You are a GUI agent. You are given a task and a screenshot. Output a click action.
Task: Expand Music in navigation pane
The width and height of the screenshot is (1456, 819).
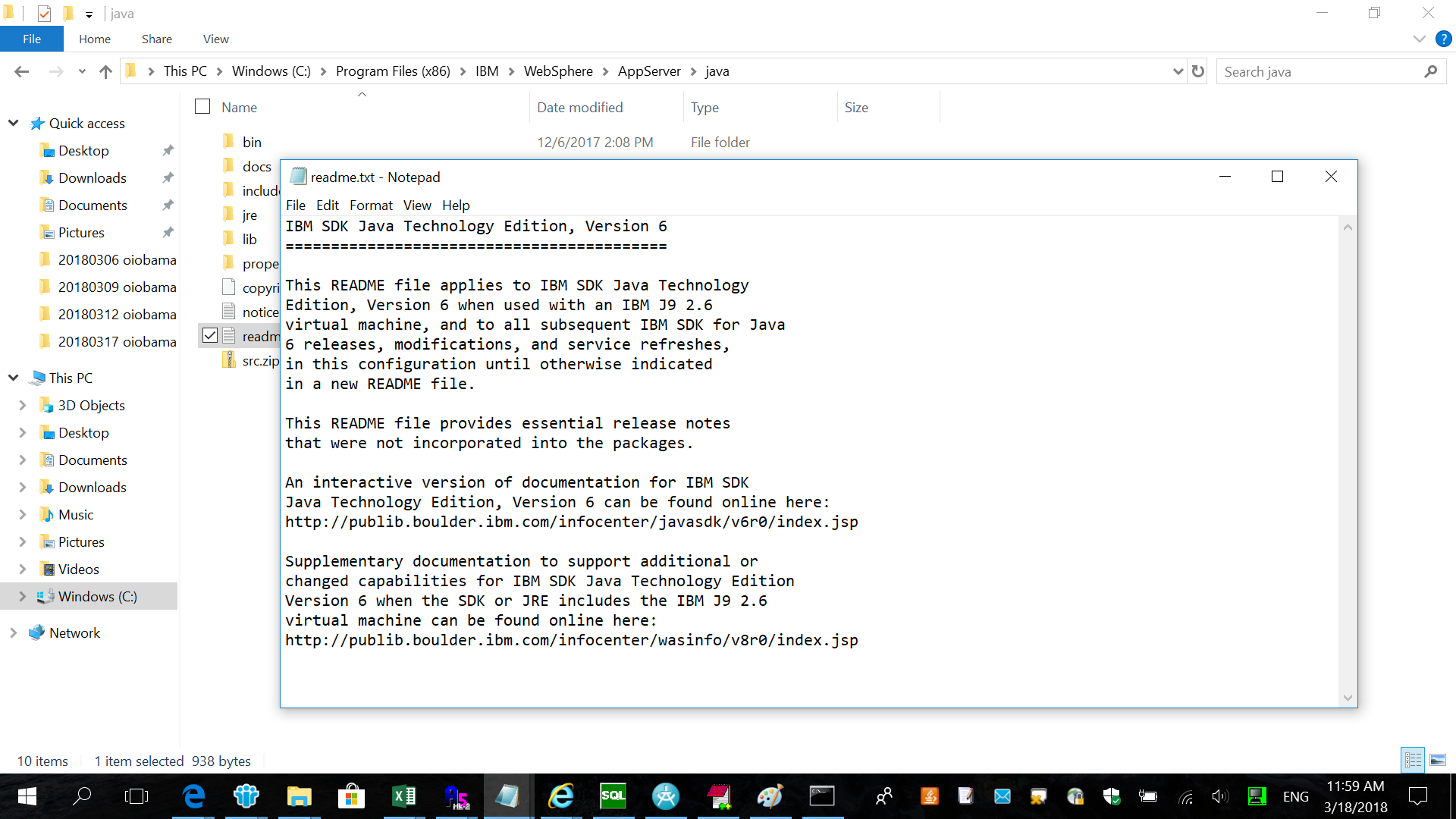22,514
